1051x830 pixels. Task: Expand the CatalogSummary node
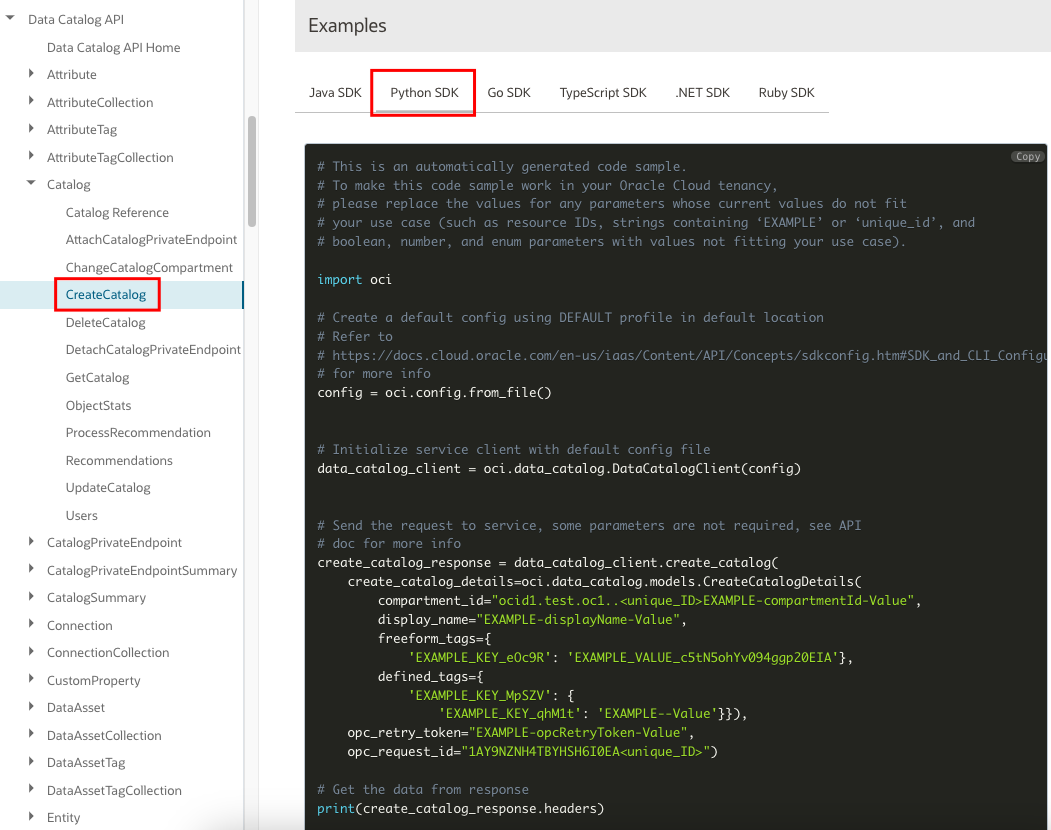tap(32, 596)
